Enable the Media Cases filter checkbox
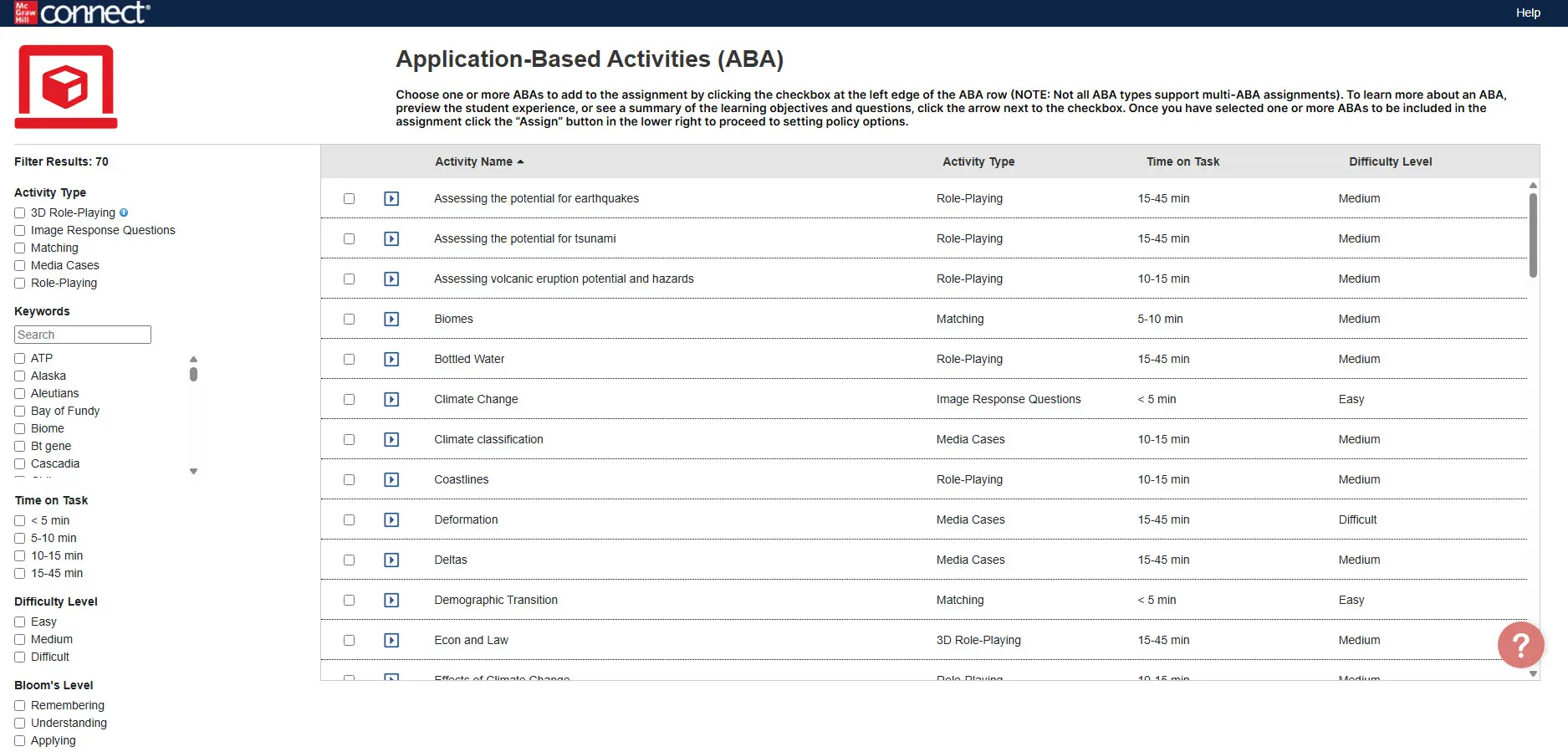The image size is (1568, 752). (x=20, y=265)
